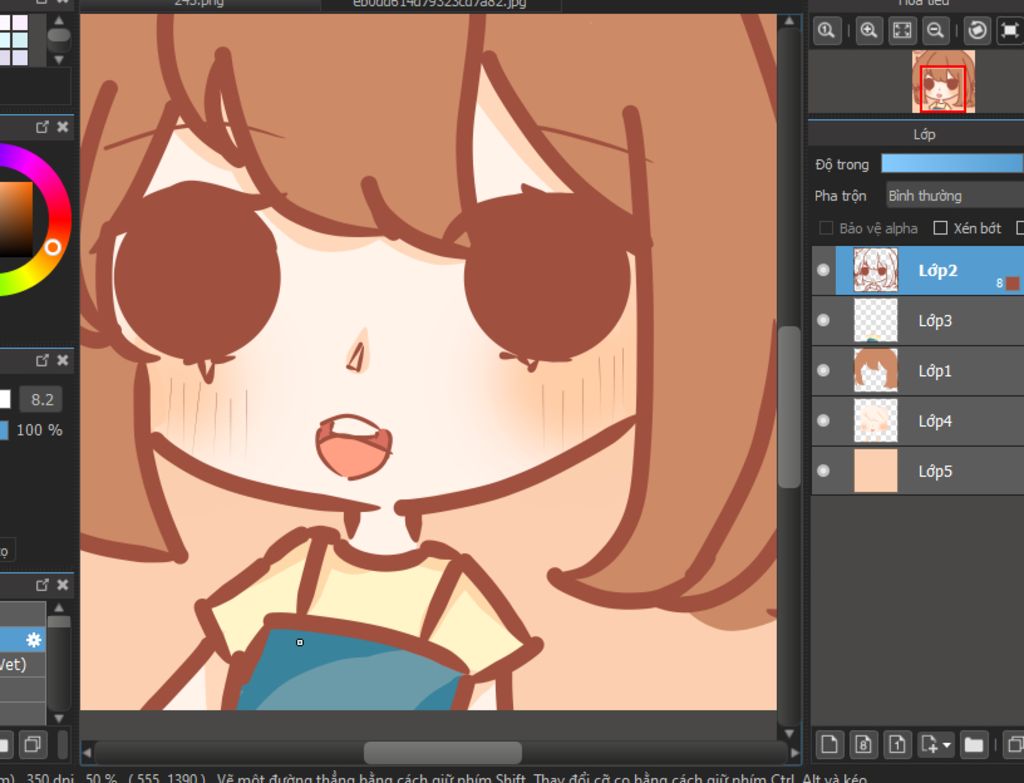This screenshot has width=1024, height=783.
Task: Click the Lớp5 solid color thumbnail
Action: click(x=876, y=470)
